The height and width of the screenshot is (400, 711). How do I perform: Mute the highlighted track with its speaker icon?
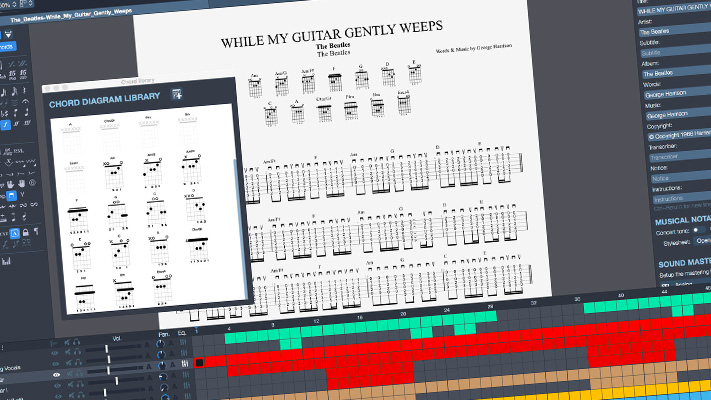[70, 376]
